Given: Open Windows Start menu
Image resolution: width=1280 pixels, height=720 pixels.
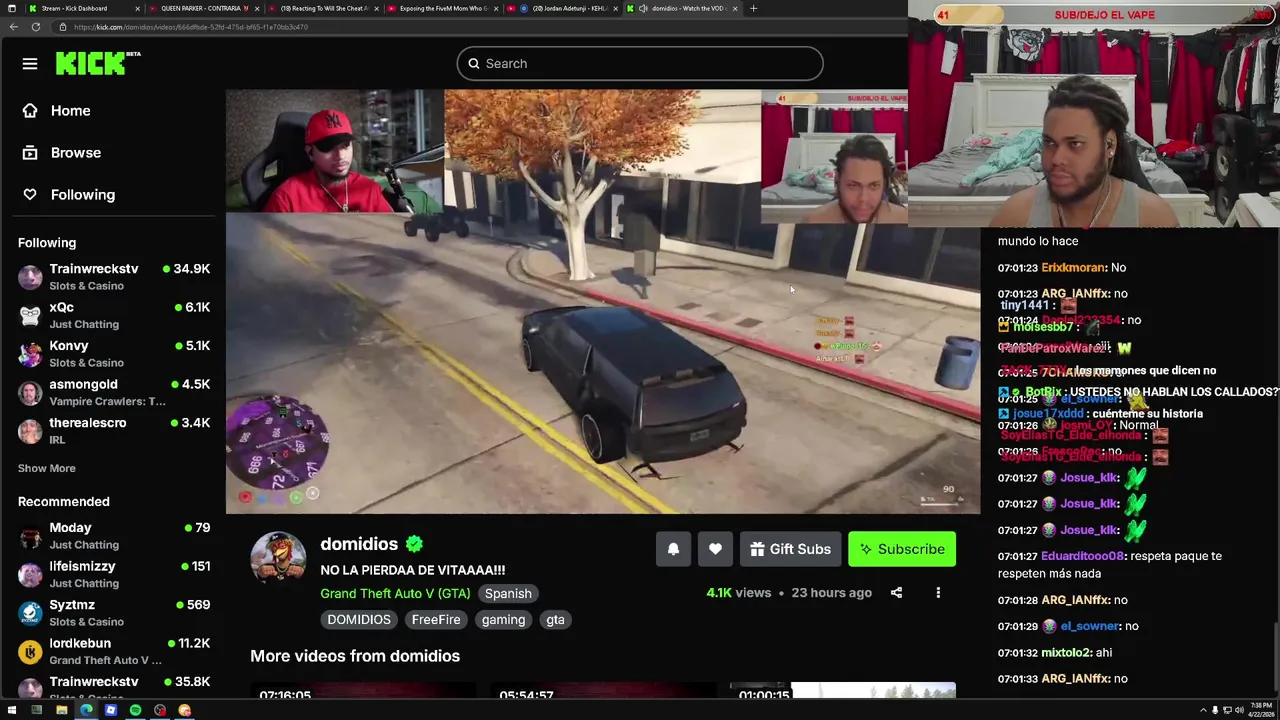Looking at the screenshot, I should point(12,710).
